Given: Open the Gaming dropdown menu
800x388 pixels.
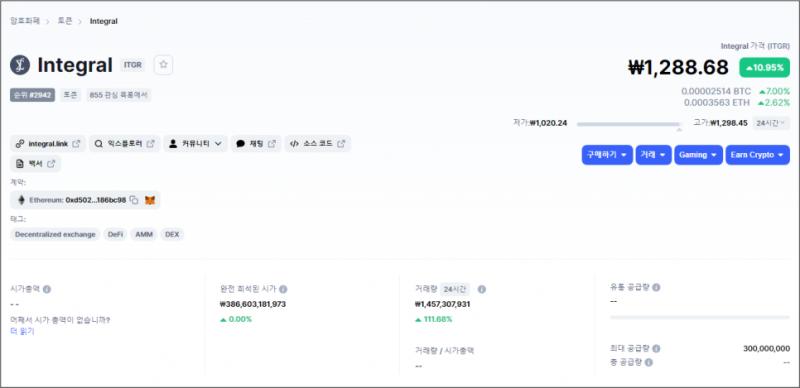Looking at the screenshot, I should tap(698, 155).
